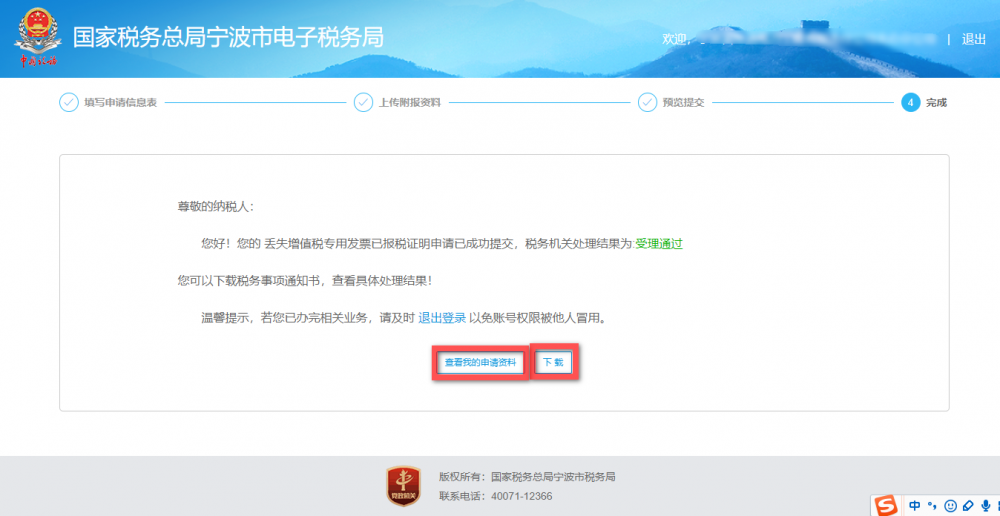The height and width of the screenshot is (516, 1000).
Task: Go to the 上传附报资料 step
Action: [410, 103]
